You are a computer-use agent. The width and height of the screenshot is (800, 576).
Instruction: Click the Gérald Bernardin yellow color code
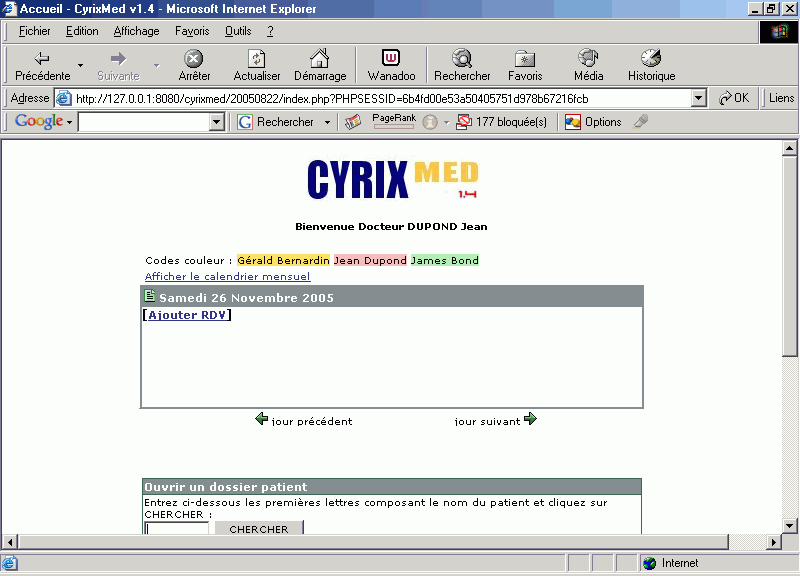point(283,260)
